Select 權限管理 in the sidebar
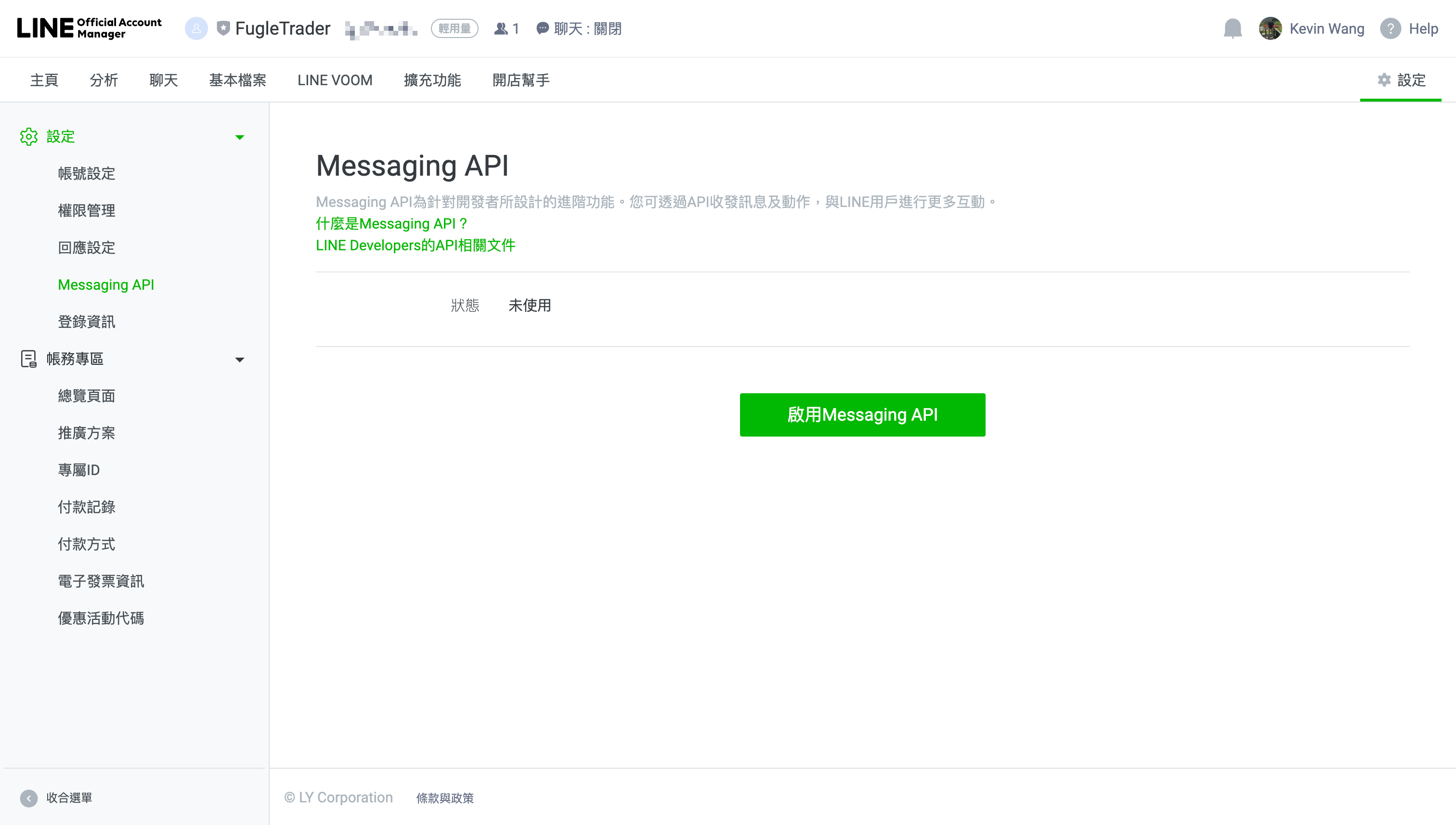 [86, 210]
